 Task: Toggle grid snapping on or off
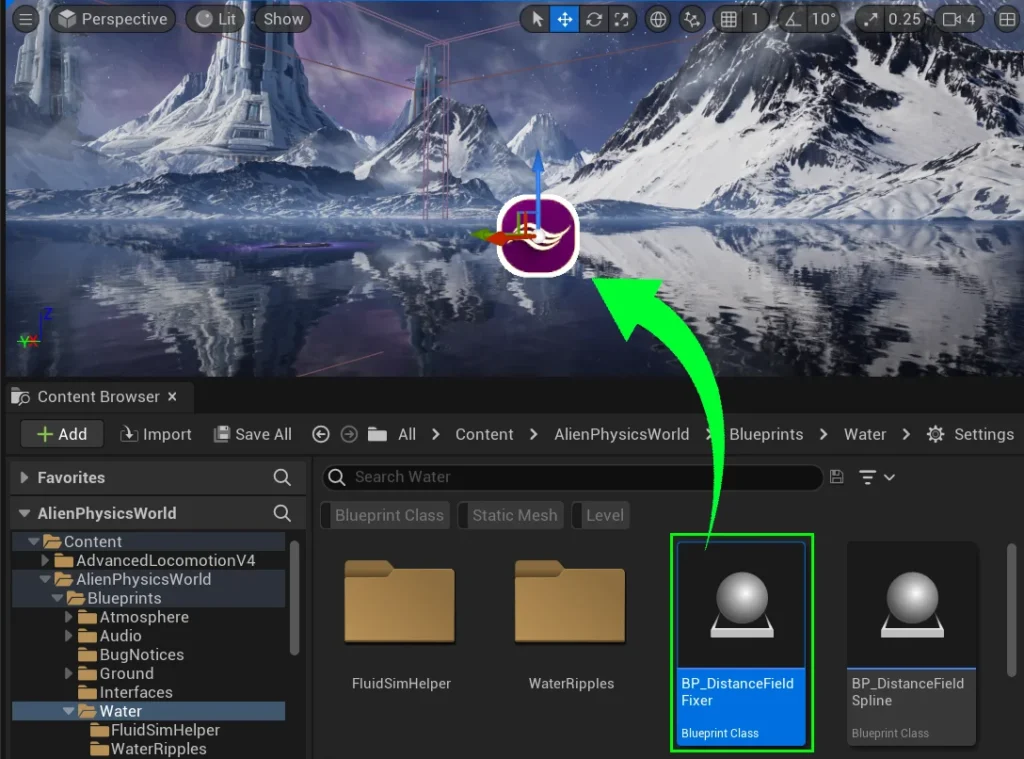[729, 19]
